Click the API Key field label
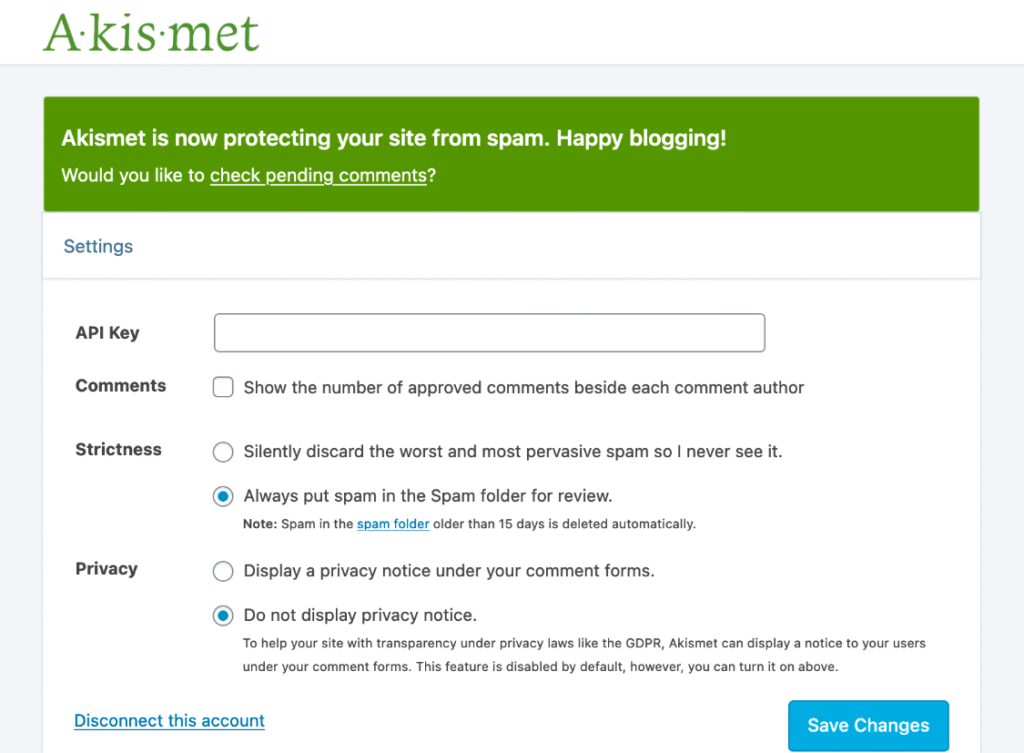1024x753 pixels. pyautogui.click(x=107, y=332)
